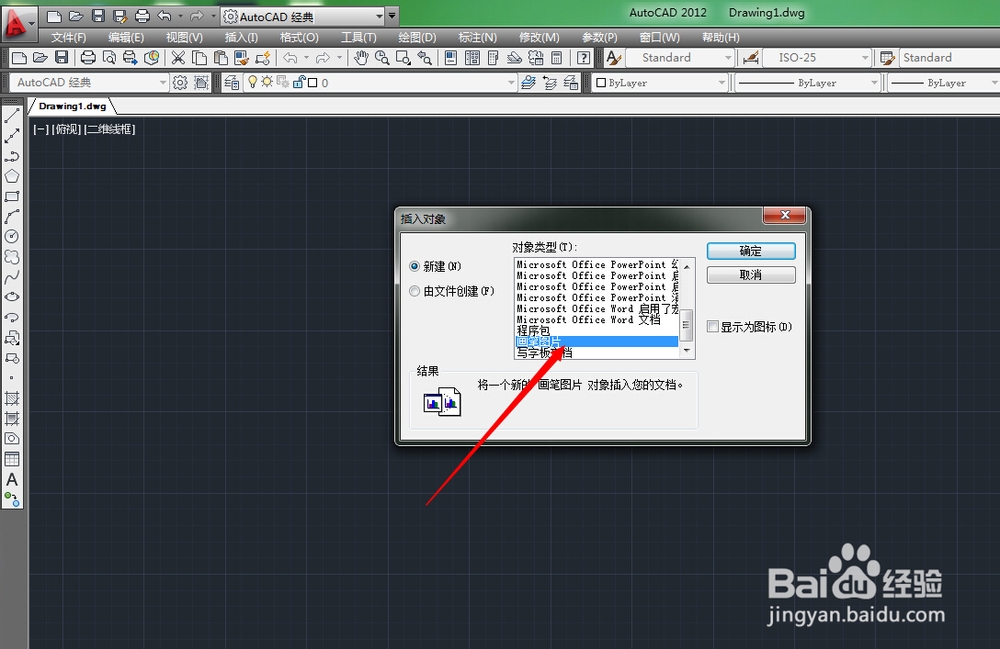The height and width of the screenshot is (649, 1000).
Task: Toggle the layer freeze sun icon
Action: click(267, 82)
